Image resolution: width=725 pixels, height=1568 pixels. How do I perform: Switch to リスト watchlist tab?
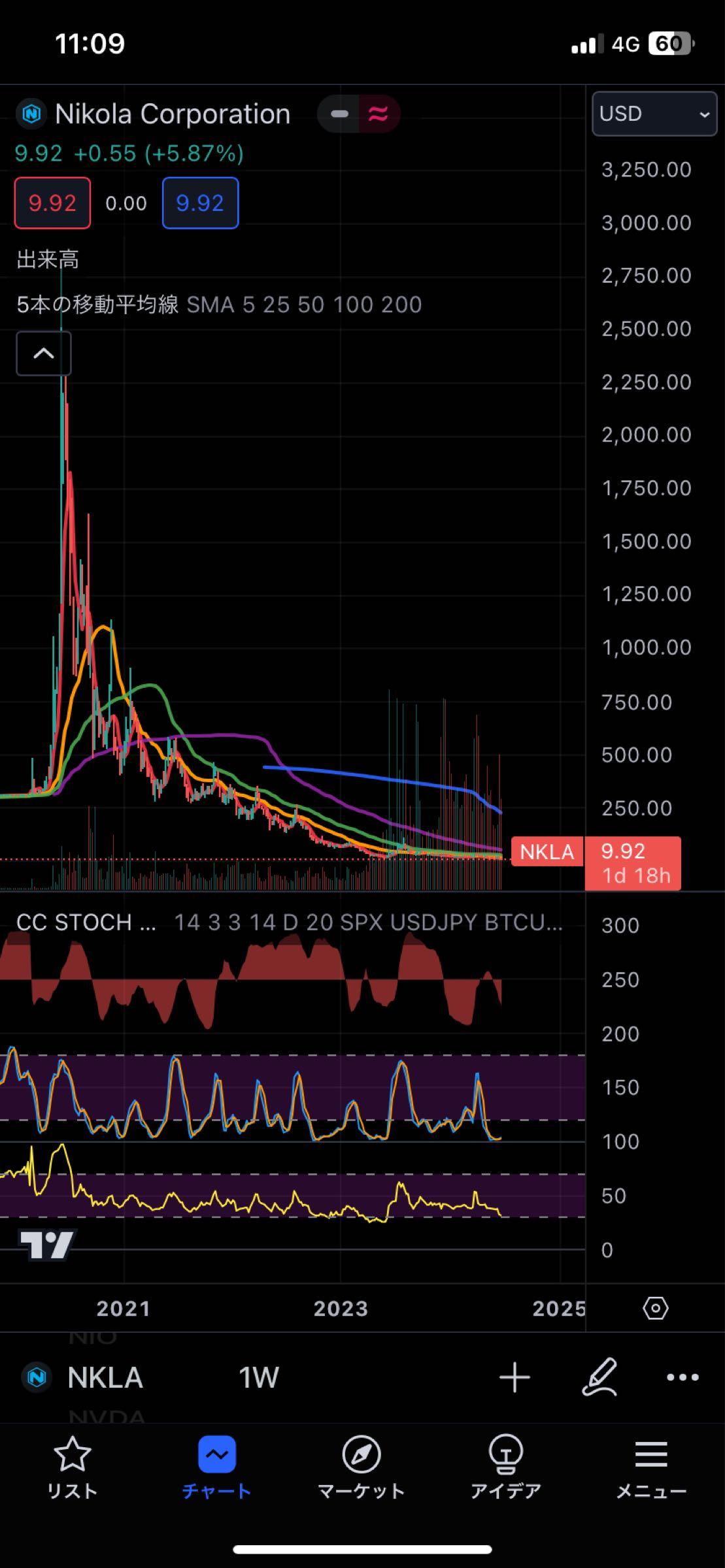click(x=72, y=1468)
